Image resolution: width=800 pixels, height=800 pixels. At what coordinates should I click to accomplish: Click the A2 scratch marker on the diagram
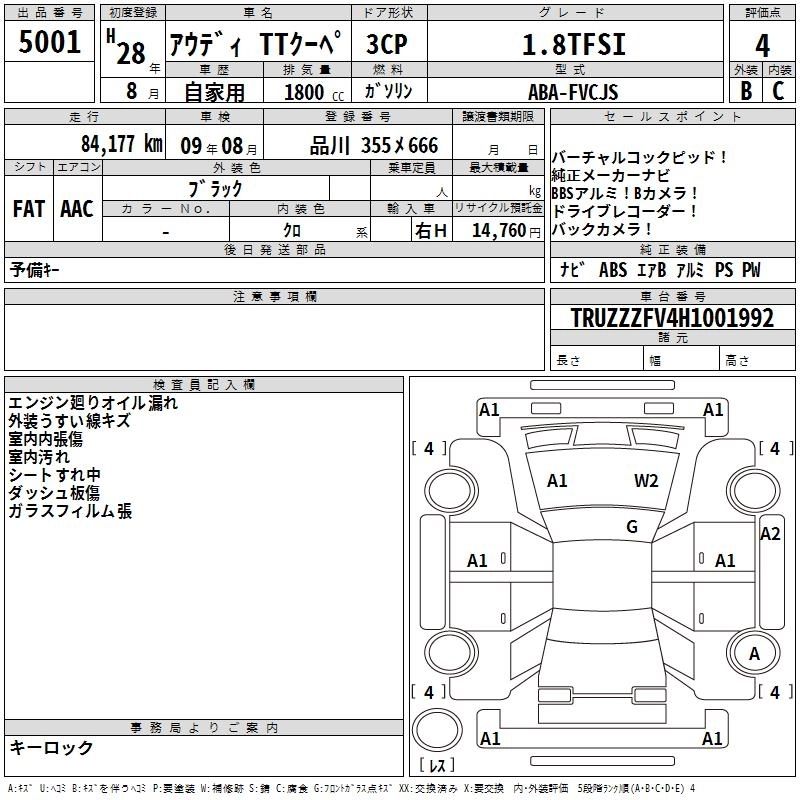770,534
